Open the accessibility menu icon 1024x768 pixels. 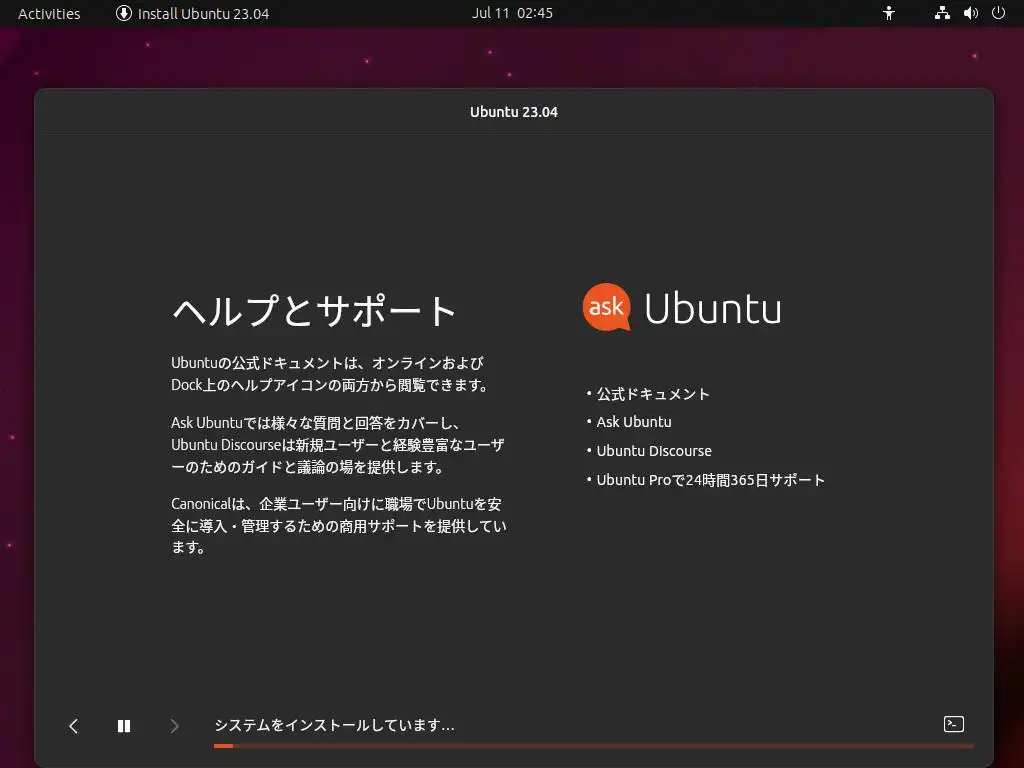coord(888,13)
